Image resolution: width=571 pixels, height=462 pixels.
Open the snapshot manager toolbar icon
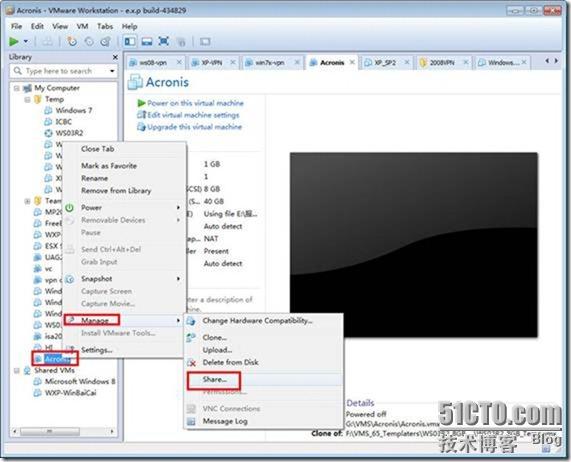(106, 42)
